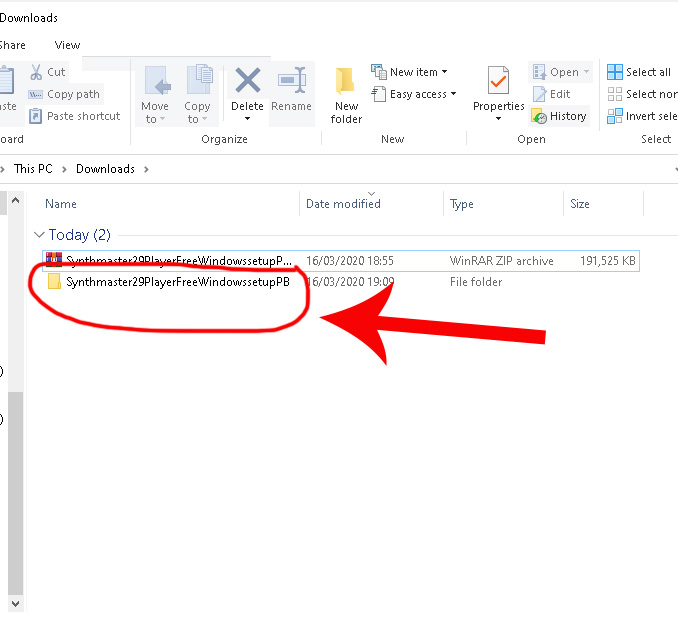The height and width of the screenshot is (626, 678).
Task: Collapse the Today (2) group
Action: click(x=39, y=235)
